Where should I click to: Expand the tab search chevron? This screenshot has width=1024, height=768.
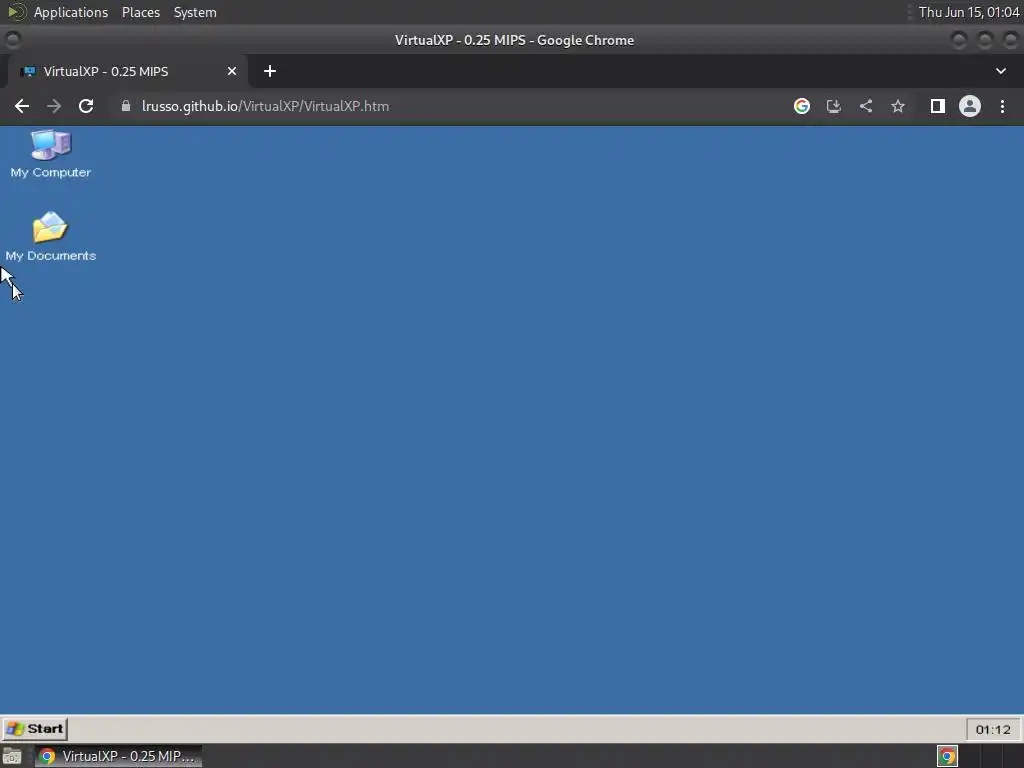coord(1000,71)
